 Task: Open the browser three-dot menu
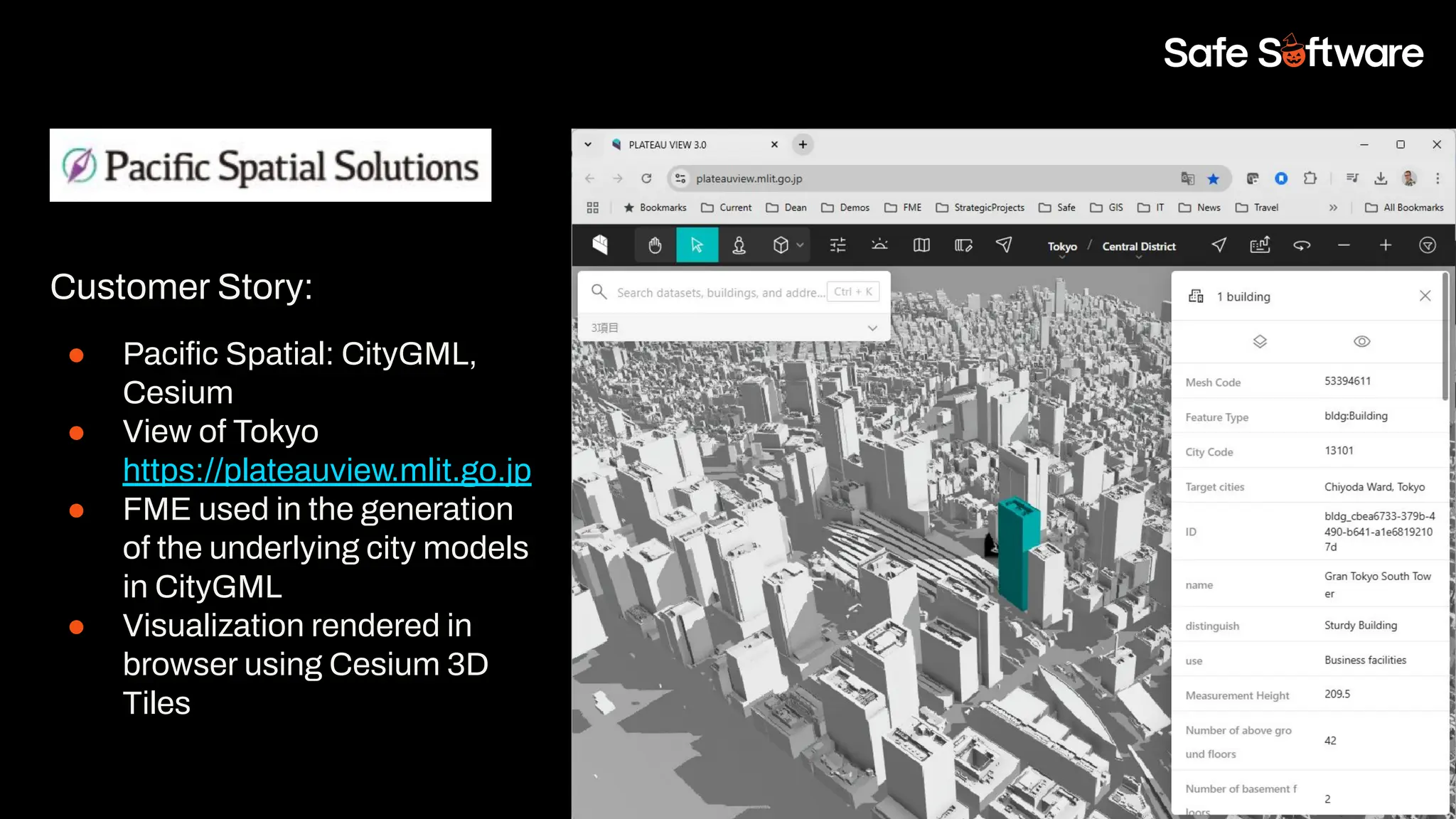1438,178
